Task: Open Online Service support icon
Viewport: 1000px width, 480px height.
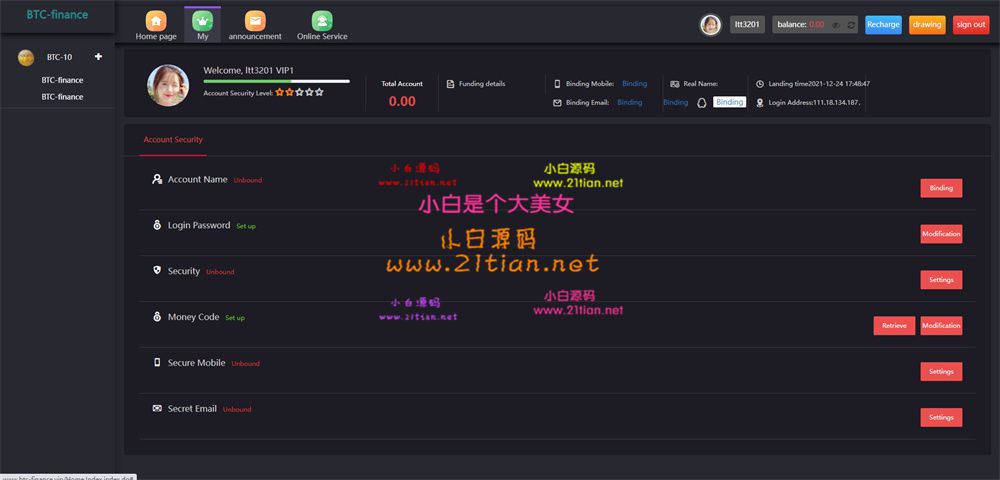Action: 322,21
